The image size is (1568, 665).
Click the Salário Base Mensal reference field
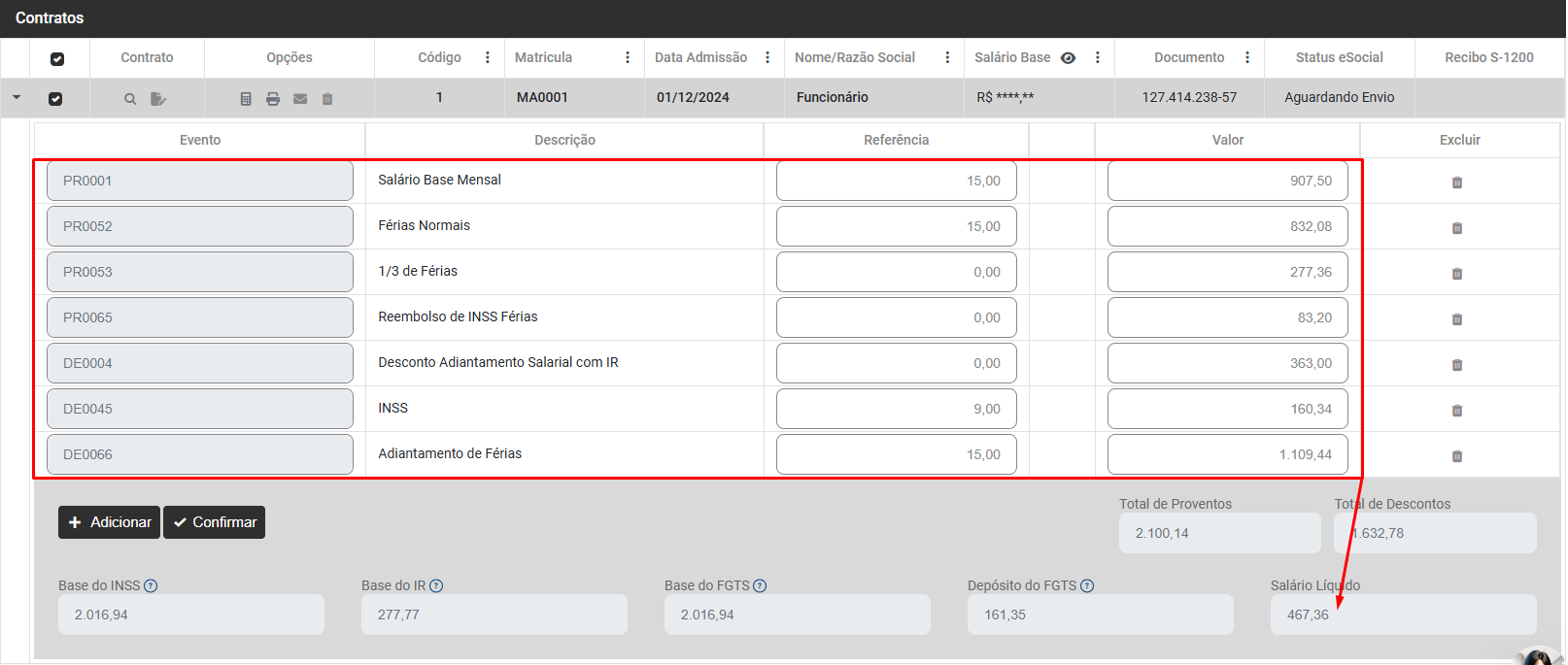(897, 181)
